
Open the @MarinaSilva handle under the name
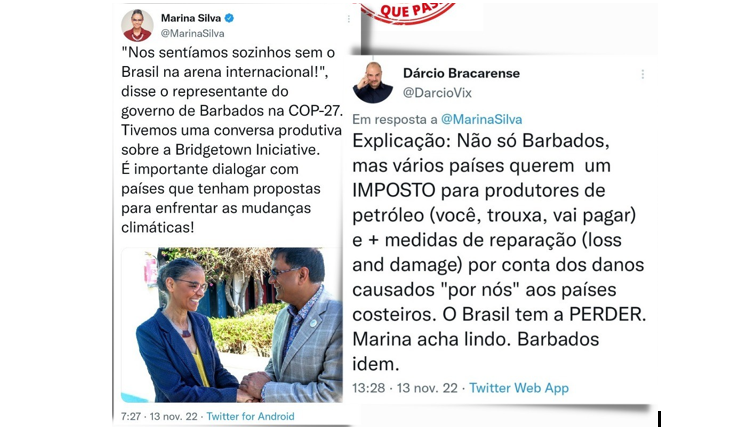click(x=193, y=33)
